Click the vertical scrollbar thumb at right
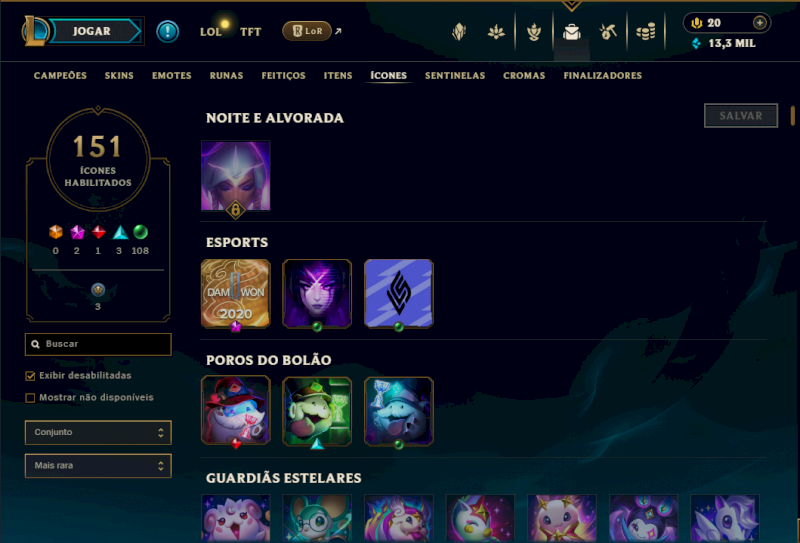Viewport: 800px width, 543px height. point(793,115)
